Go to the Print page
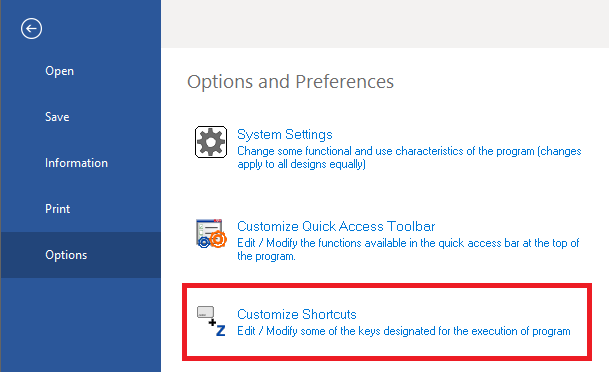 [57, 209]
